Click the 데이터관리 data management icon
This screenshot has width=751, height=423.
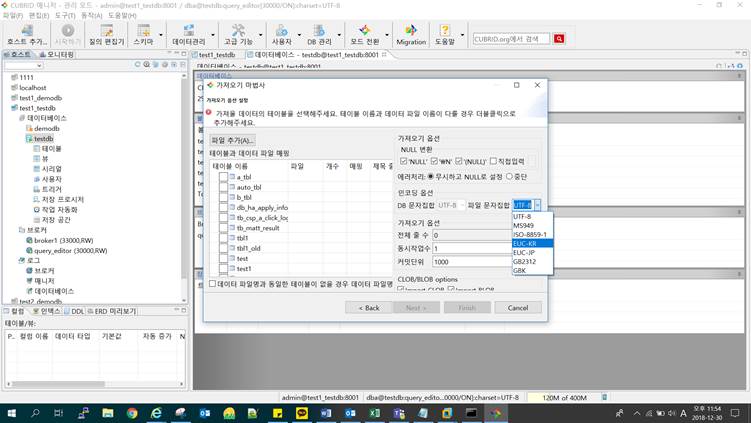click(189, 34)
